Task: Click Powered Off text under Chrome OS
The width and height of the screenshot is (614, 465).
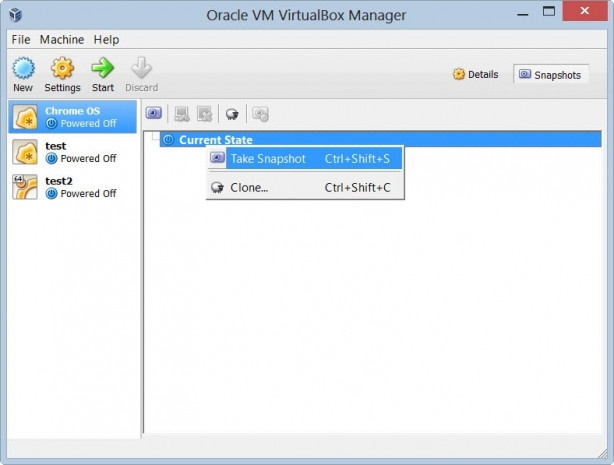Action: 88,123
